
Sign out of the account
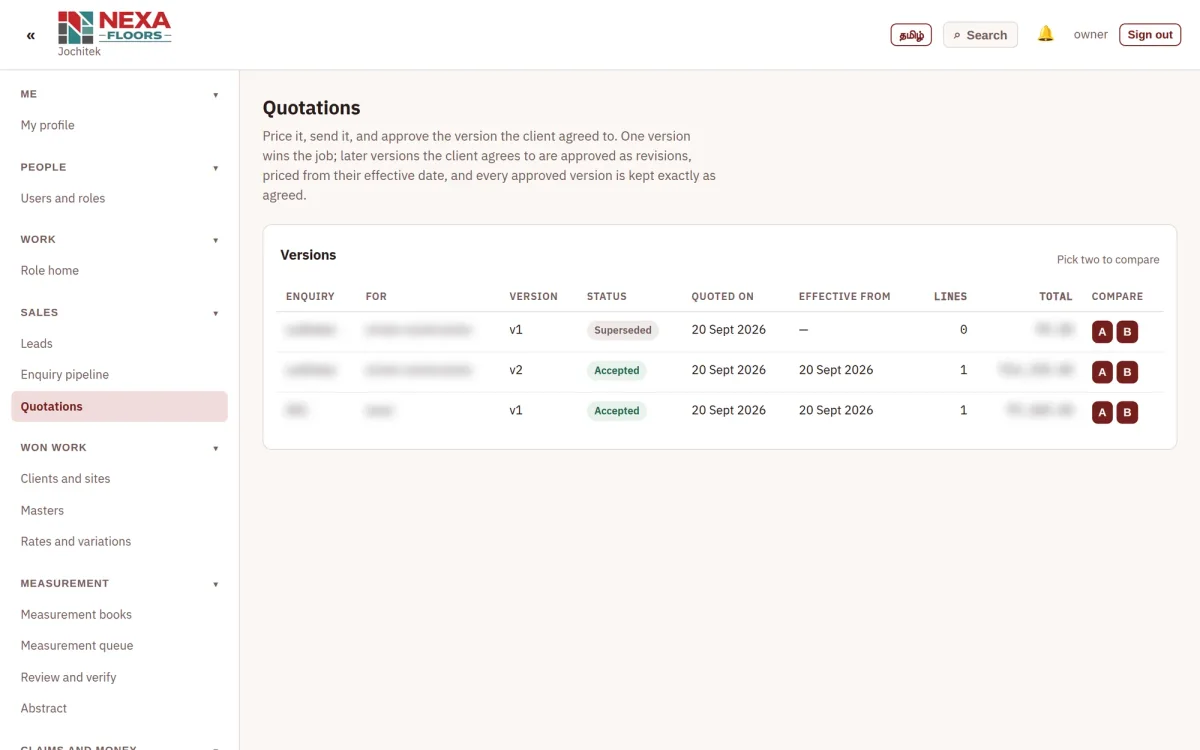click(x=1150, y=35)
